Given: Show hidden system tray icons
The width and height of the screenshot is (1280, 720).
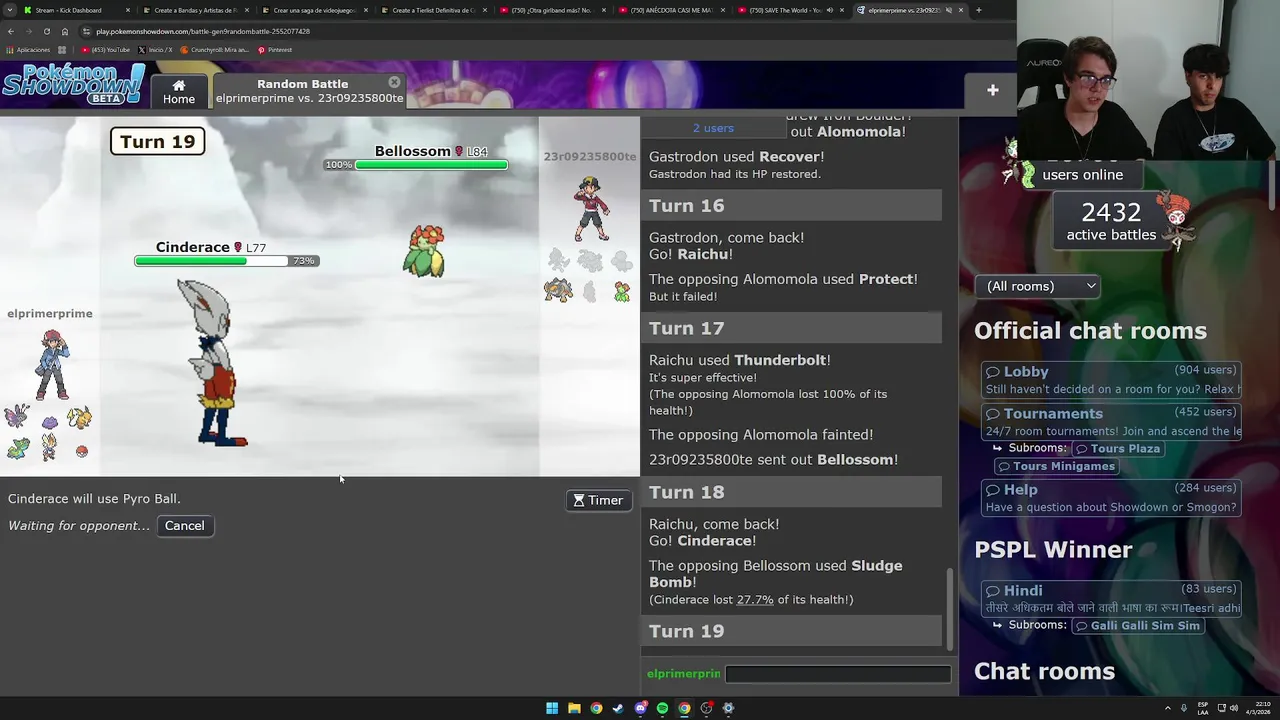Looking at the screenshot, I should click(x=1169, y=708).
